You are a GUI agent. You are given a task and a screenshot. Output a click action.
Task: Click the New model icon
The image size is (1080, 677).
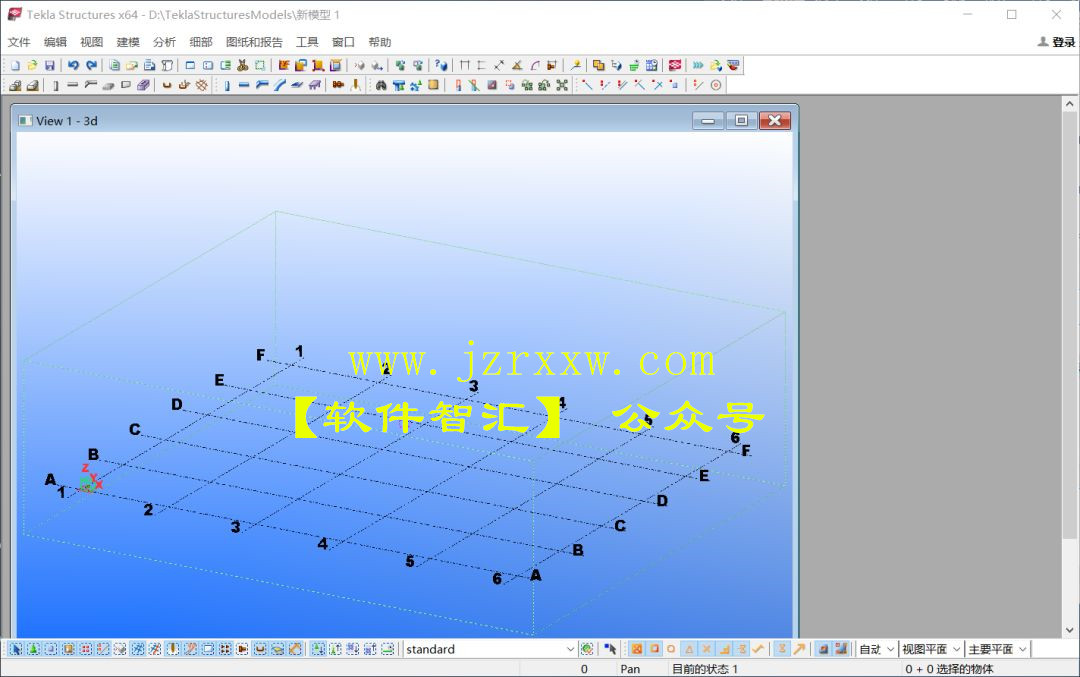tap(14, 65)
